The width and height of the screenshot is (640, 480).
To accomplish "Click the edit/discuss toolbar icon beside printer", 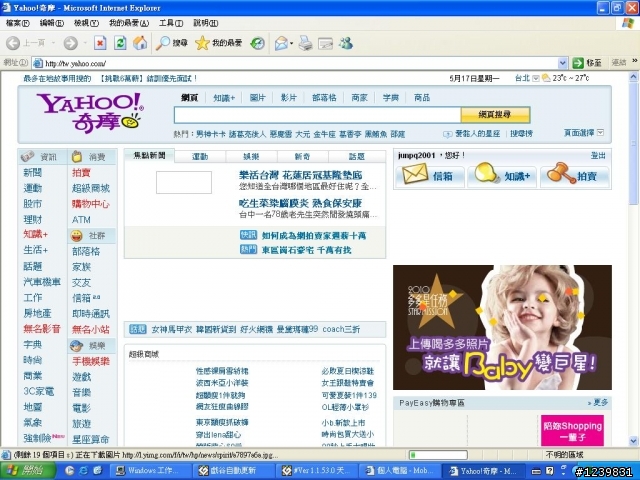I will [325, 43].
